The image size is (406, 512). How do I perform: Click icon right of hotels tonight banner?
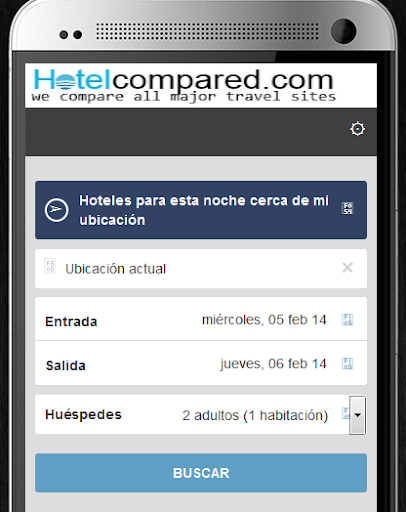pos(348,208)
